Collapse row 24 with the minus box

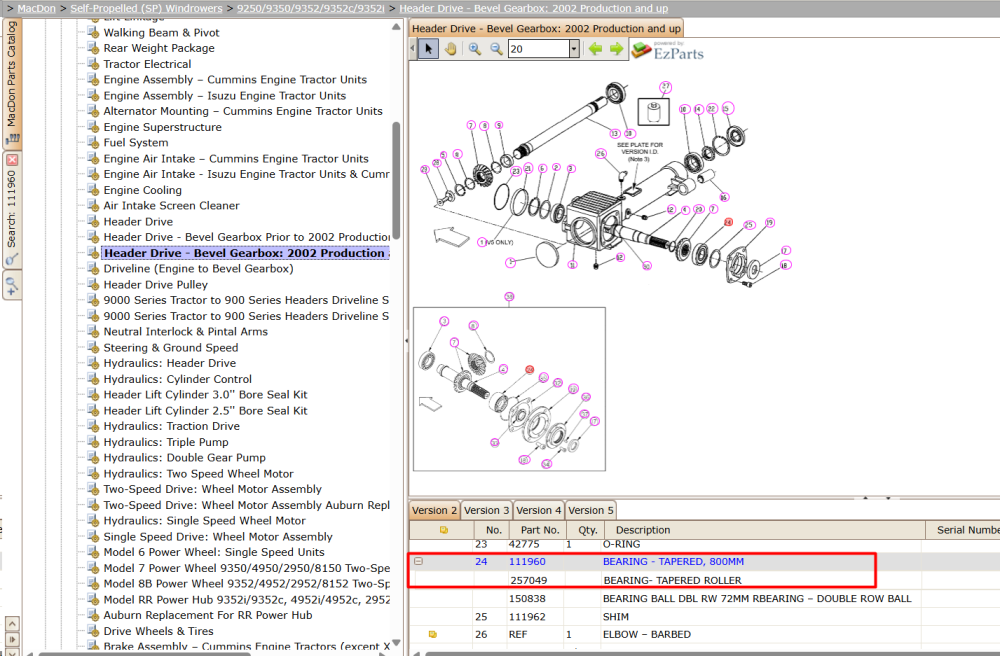(x=418, y=561)
